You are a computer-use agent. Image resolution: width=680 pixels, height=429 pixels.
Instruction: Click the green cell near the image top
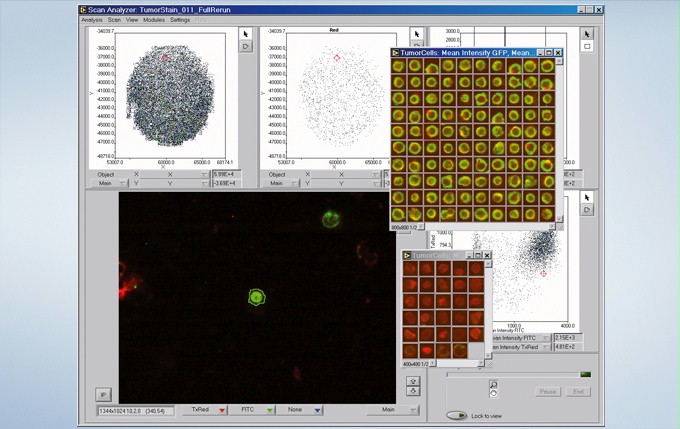point(331,219)
